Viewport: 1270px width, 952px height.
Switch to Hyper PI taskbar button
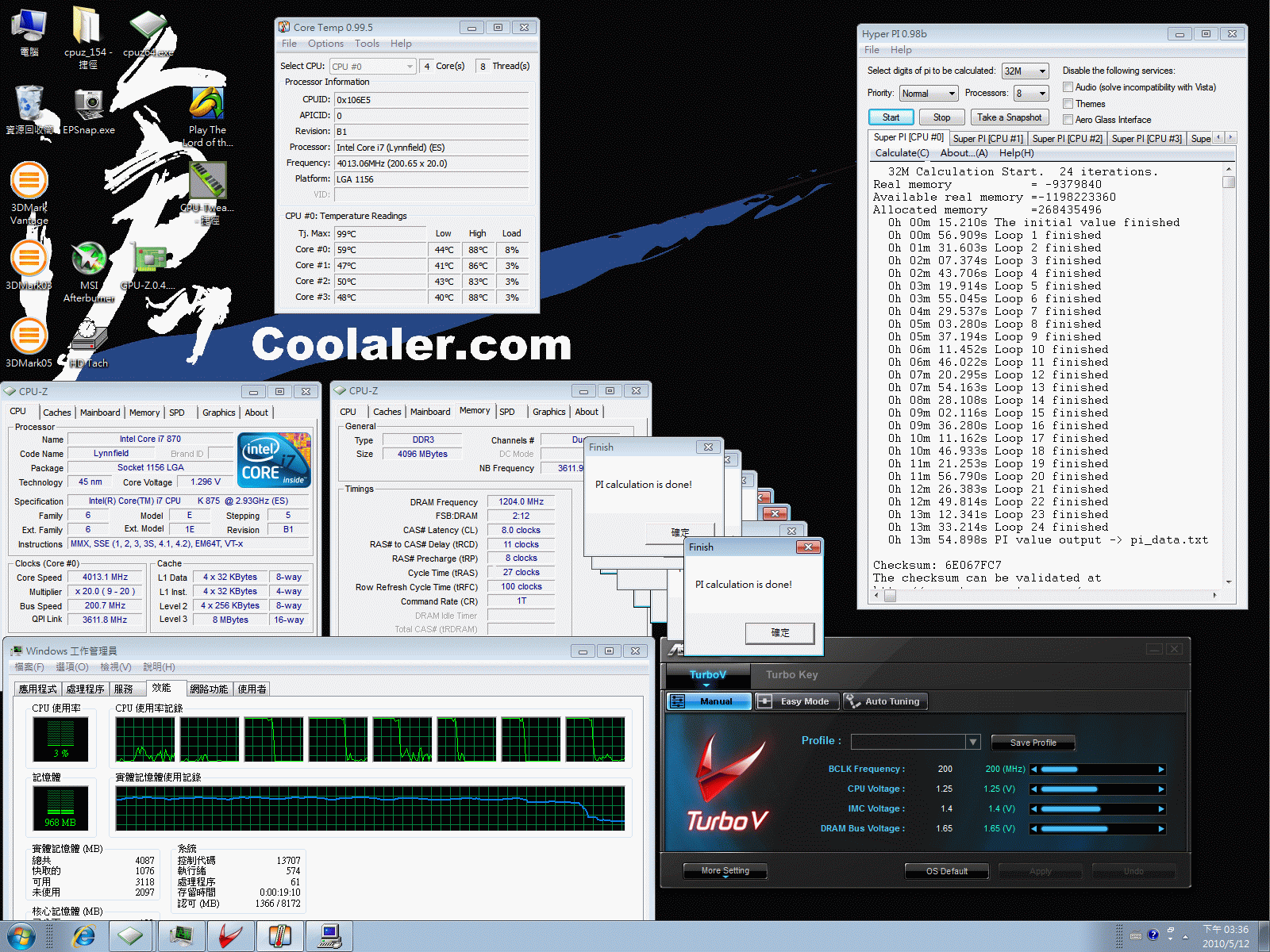pyautogui.click(x=329, y=937)
